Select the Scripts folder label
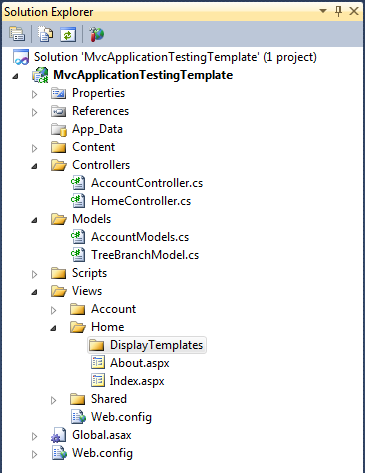The height and width of the screenshot is (473, 365). pos(90,273)
